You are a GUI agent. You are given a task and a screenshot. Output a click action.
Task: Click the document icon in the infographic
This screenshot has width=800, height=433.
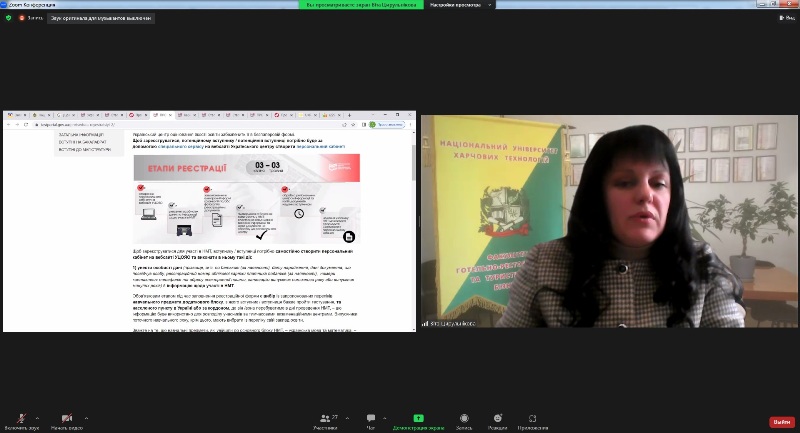coord(217,220)
